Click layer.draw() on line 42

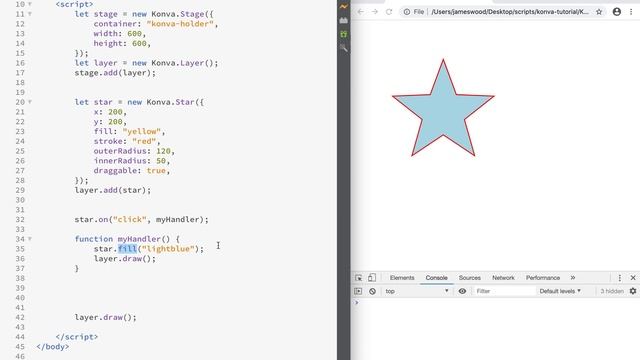coord(105,318)
